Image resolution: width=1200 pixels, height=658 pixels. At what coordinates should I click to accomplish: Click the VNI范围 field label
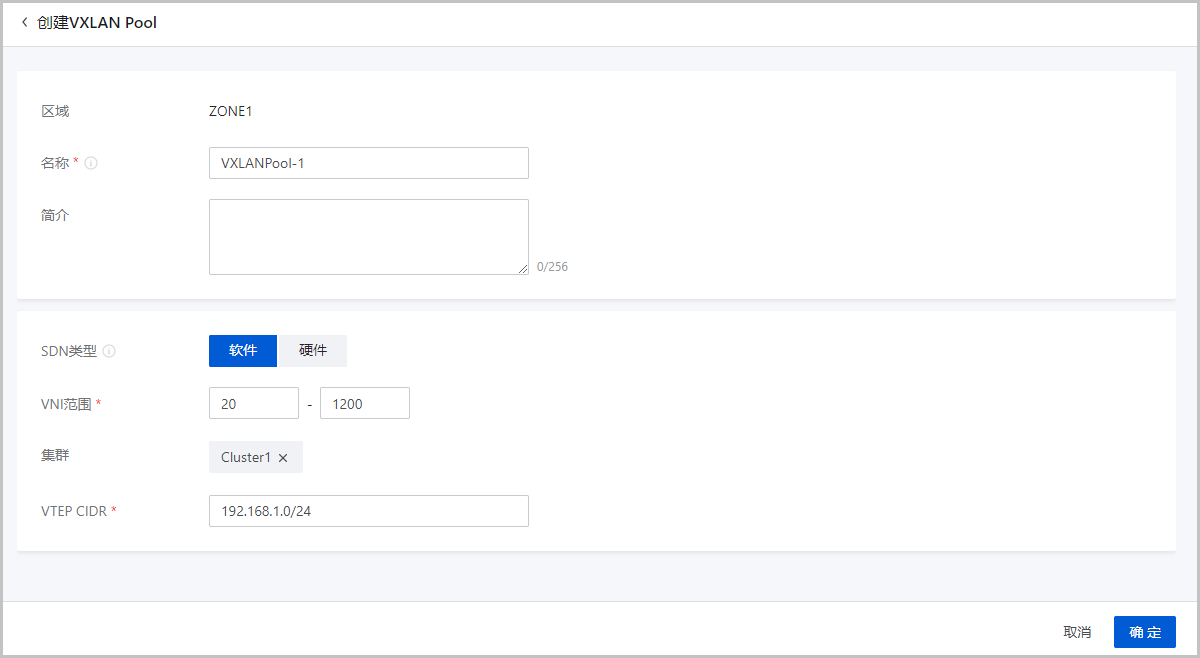pyautogui.click(x=66, y=404)
